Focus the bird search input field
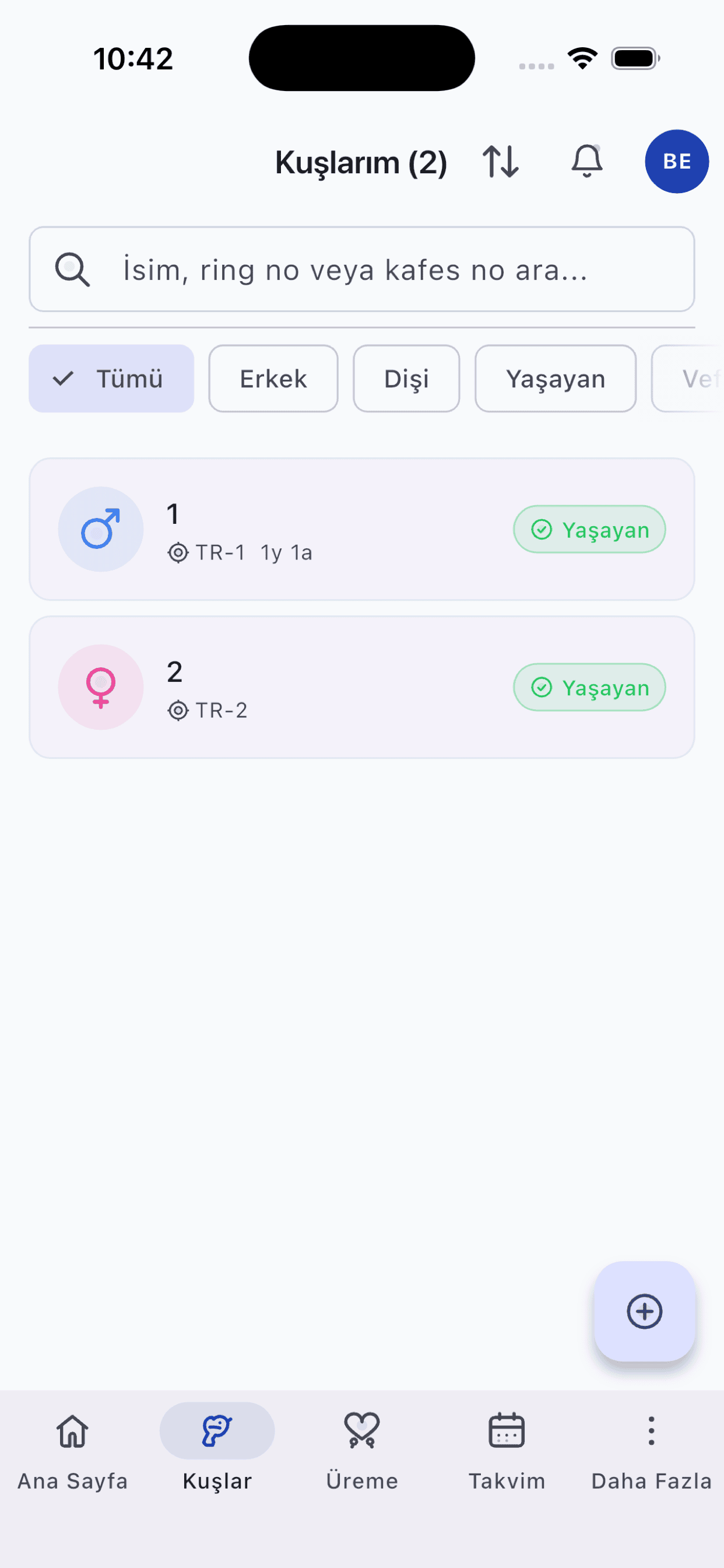 [x=377, y=269]
